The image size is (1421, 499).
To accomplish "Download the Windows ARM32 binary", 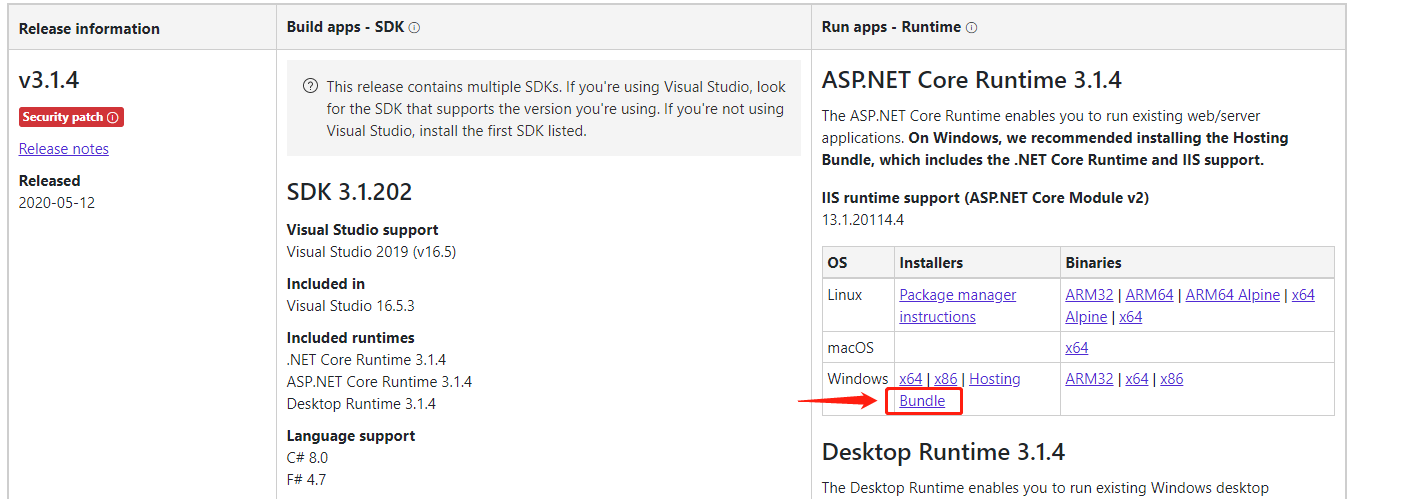I will (1089, 379).
